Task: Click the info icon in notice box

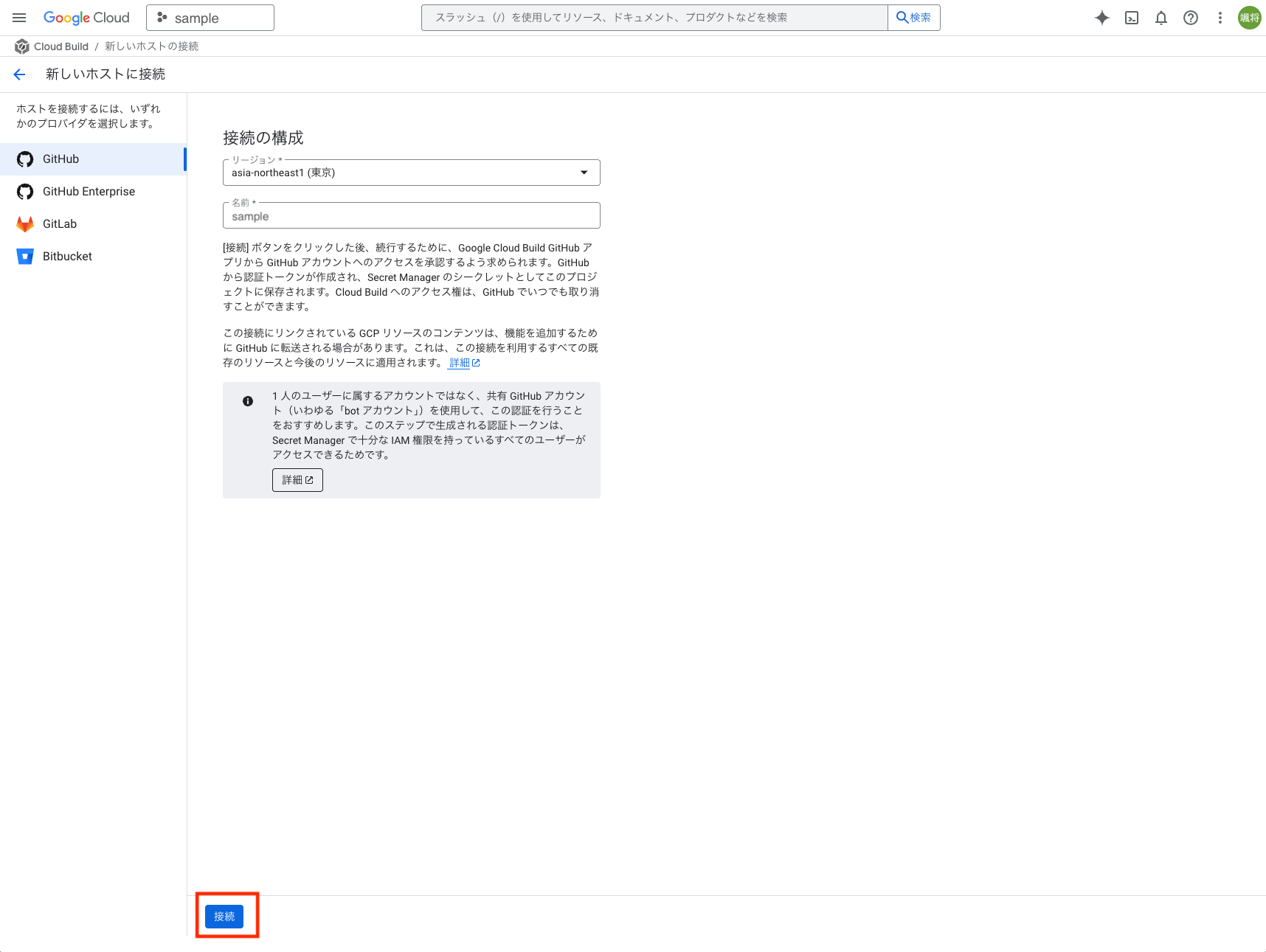Action: pyautogui.click(x=248, y=401)
